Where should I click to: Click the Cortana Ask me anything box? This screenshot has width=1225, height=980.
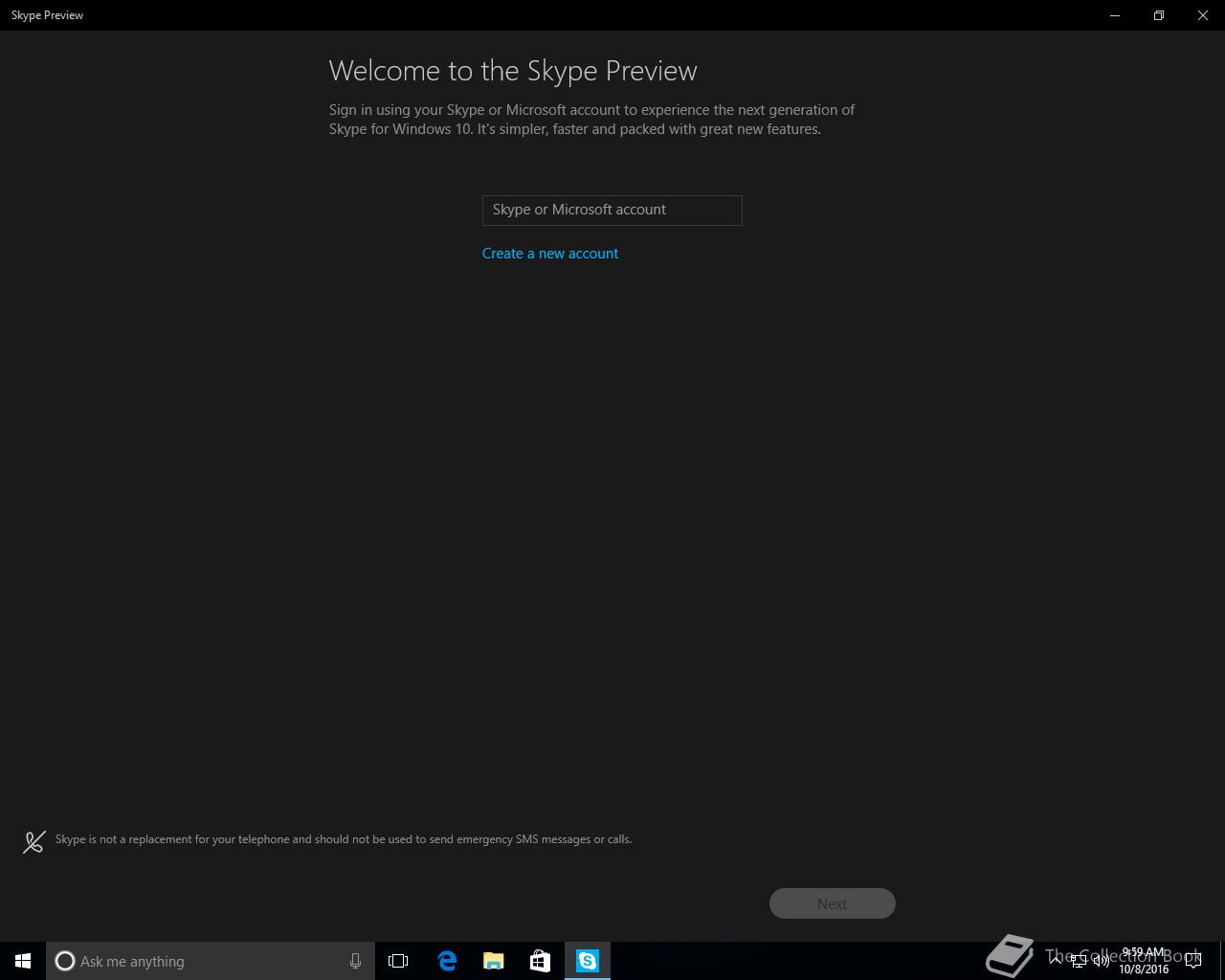(211, 961)
